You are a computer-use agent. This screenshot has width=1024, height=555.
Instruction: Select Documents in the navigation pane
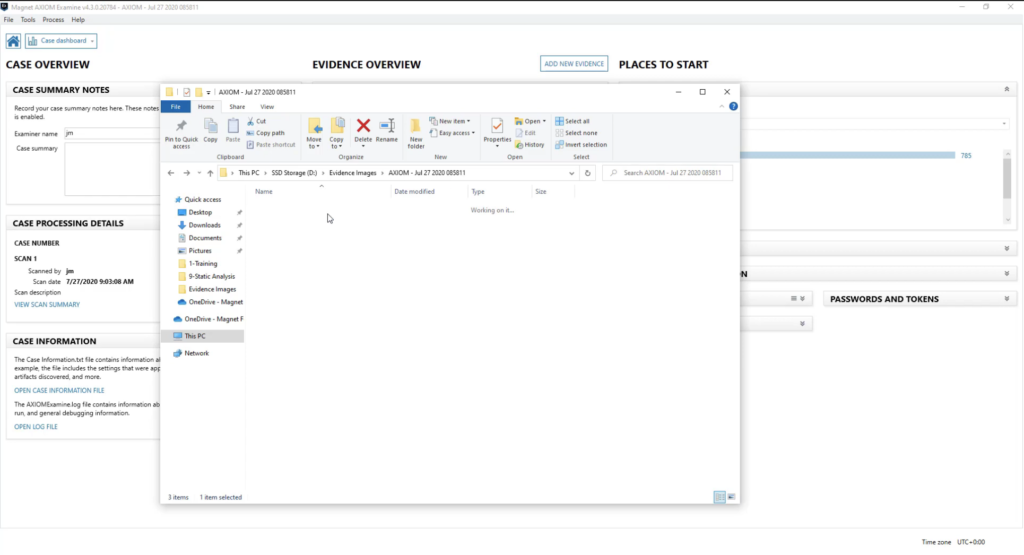click(x=205, y=238)
